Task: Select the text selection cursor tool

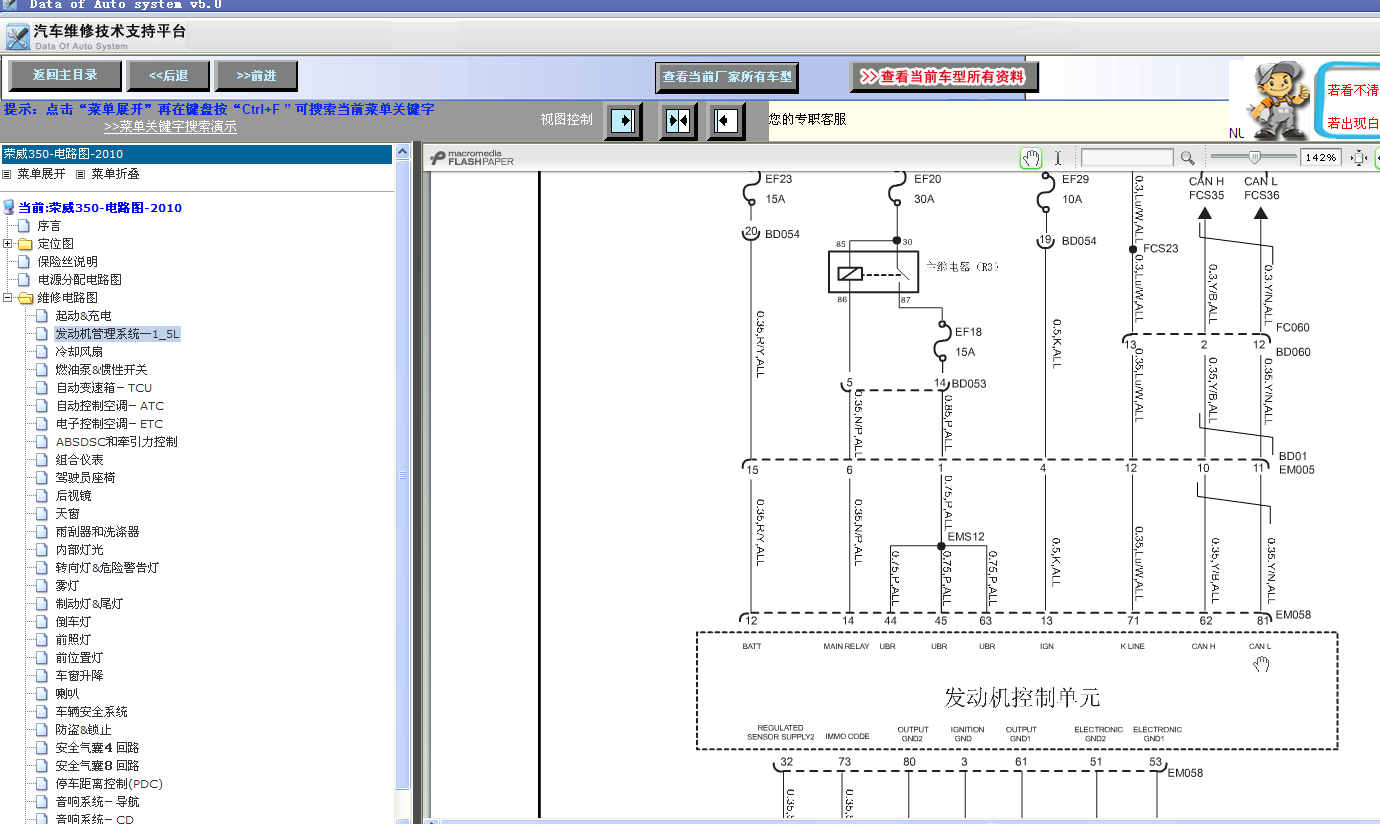Action: click(1057, 158)
